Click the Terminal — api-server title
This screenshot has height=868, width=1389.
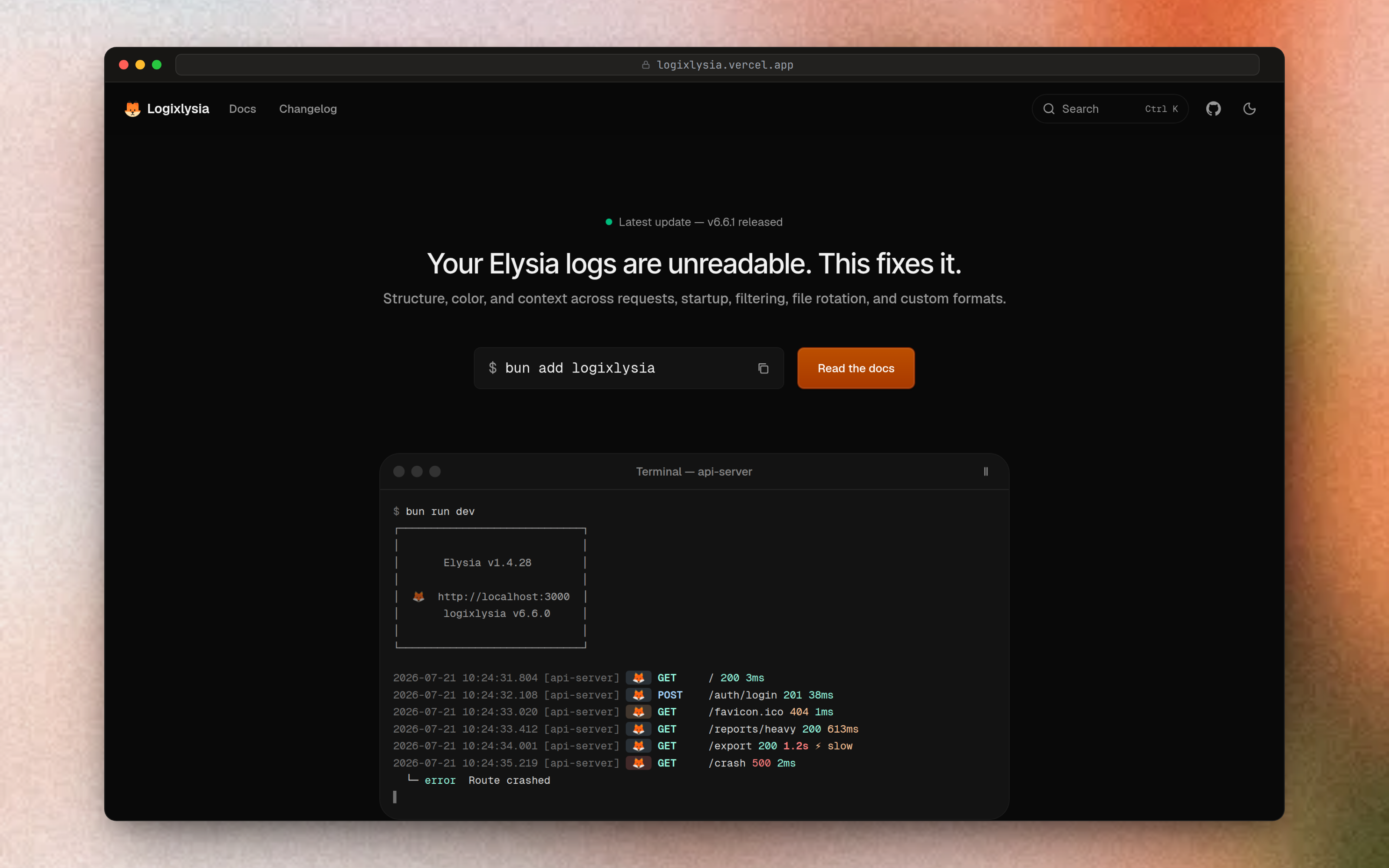(x=694, y=471)
